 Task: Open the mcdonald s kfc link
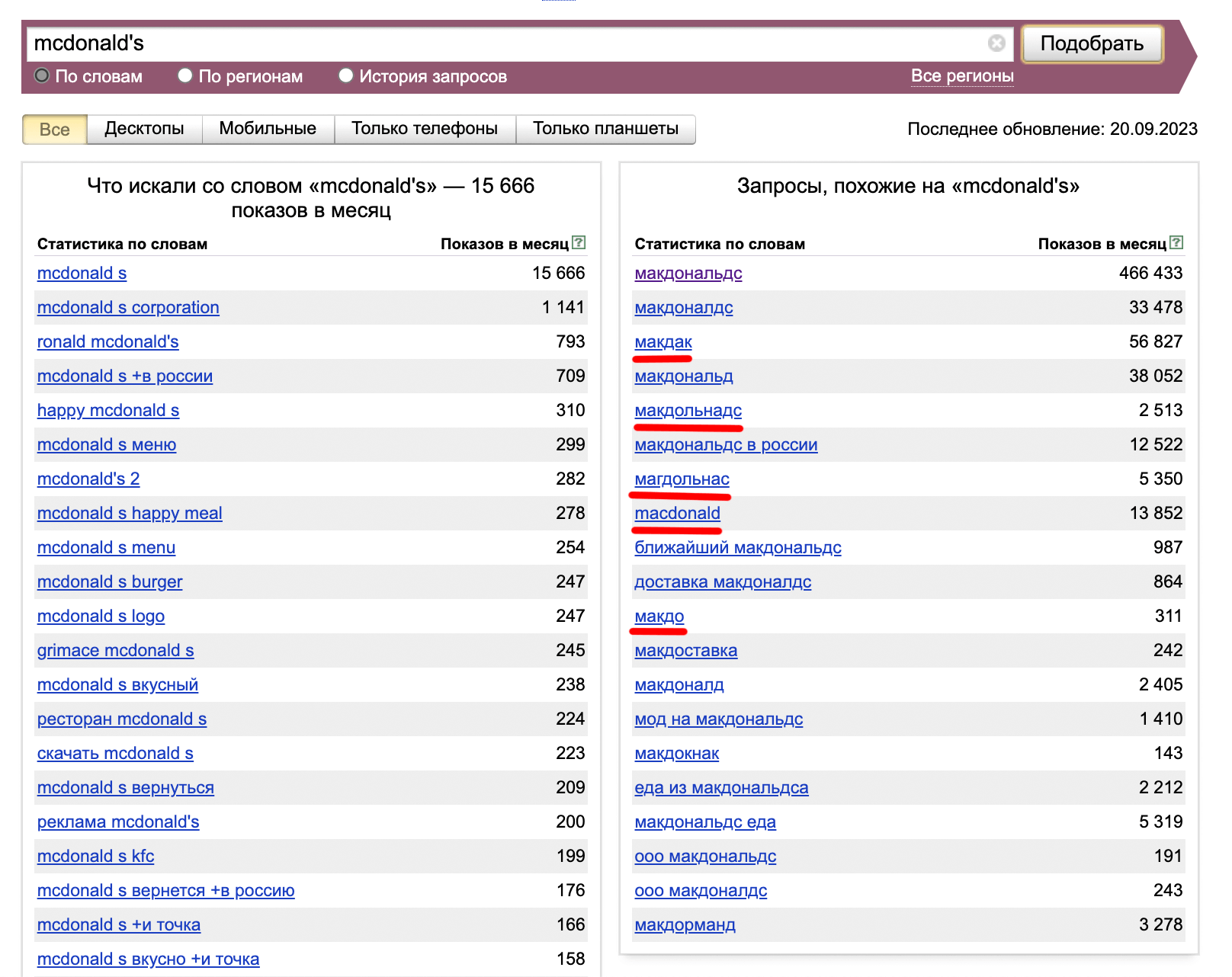[x=95, y=856]
